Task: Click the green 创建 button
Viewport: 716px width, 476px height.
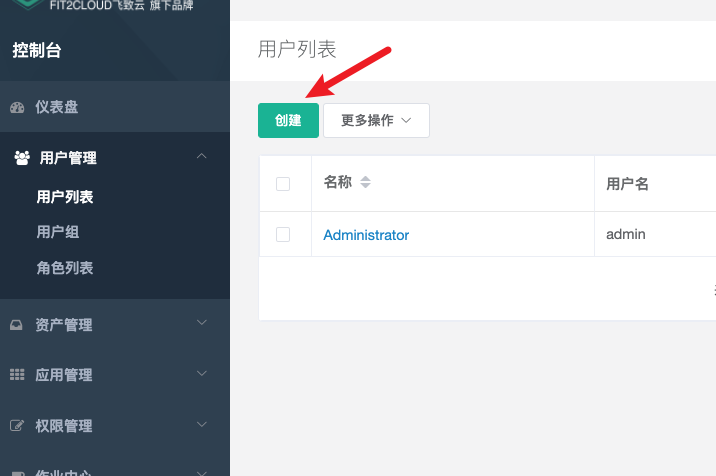Action: tap(288, 120)
